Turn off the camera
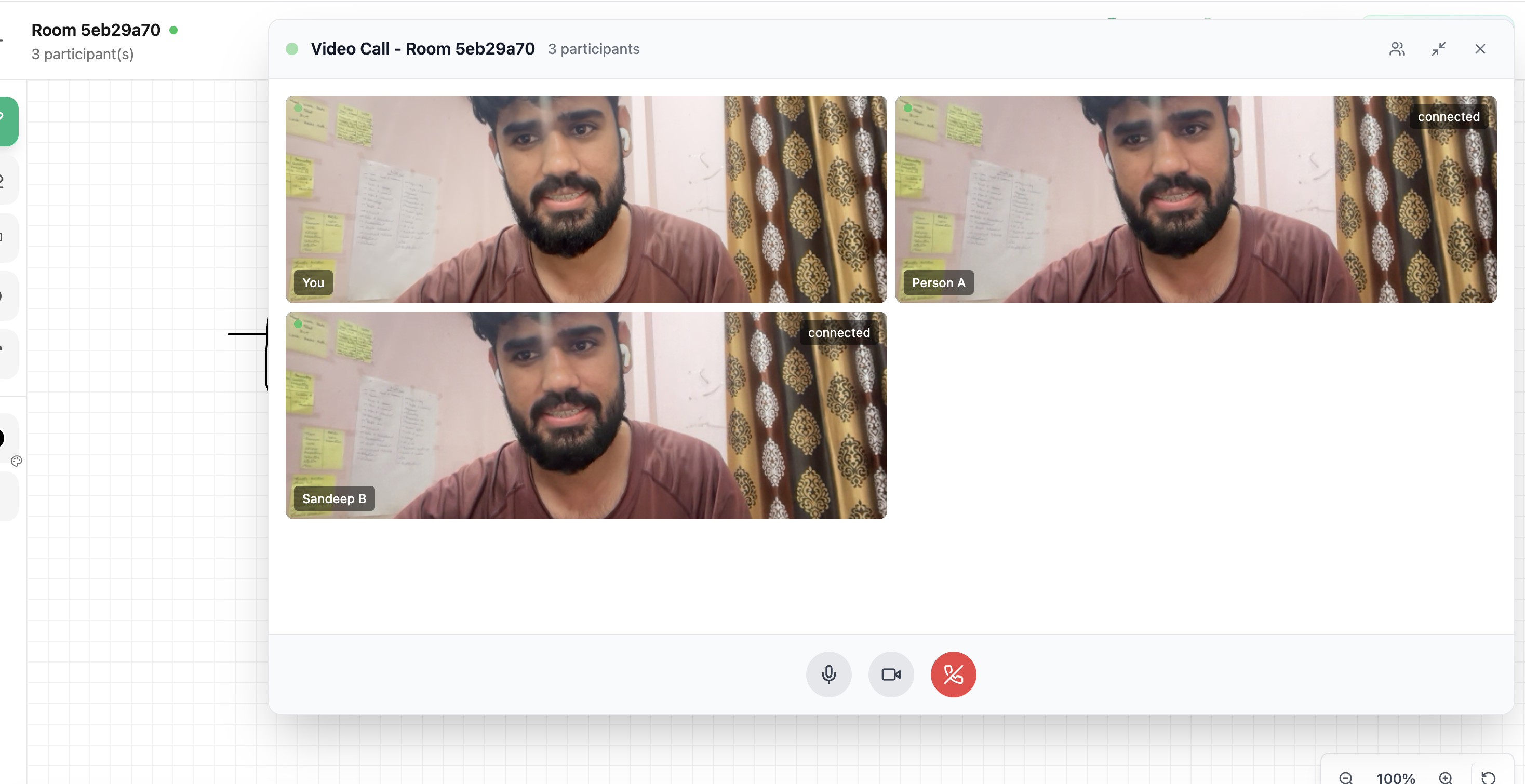Viewport: 1525px width, 784px height. tap(890, 674)
